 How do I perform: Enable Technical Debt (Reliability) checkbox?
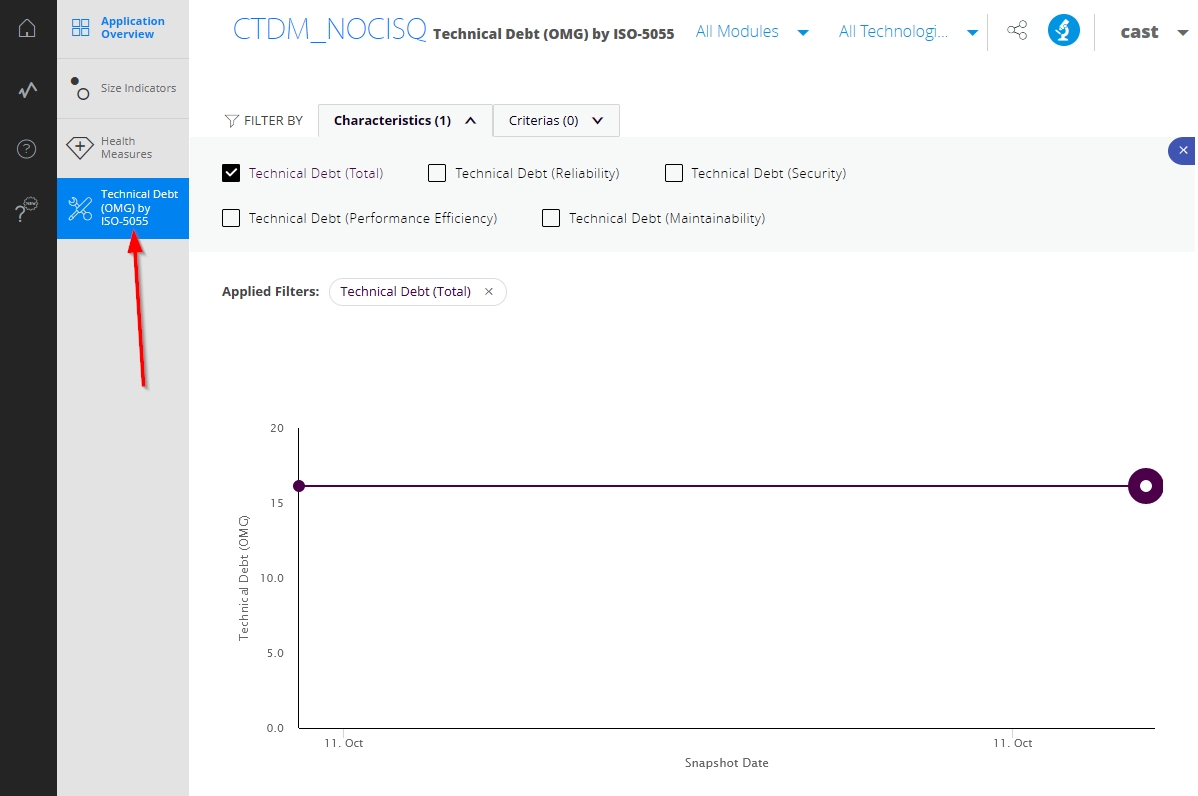coord(437,173)
